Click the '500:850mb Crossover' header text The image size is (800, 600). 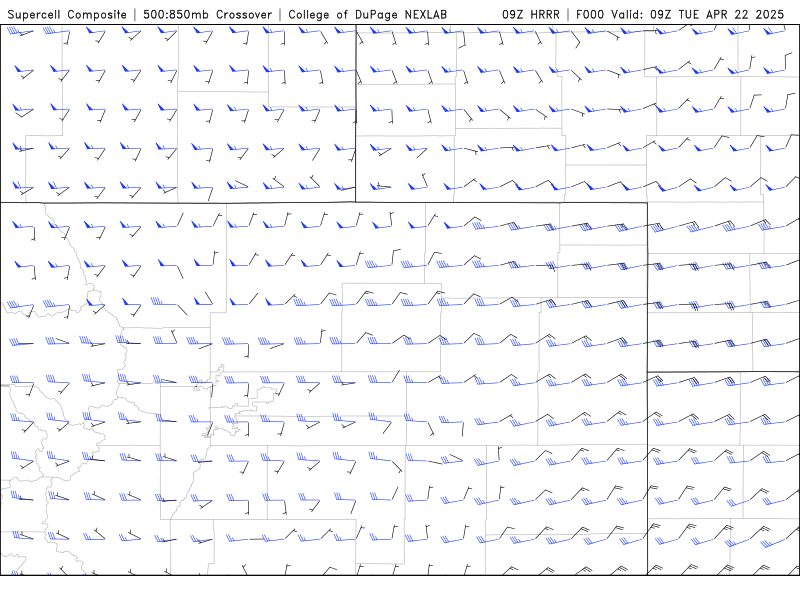click(x=207, y=15)
